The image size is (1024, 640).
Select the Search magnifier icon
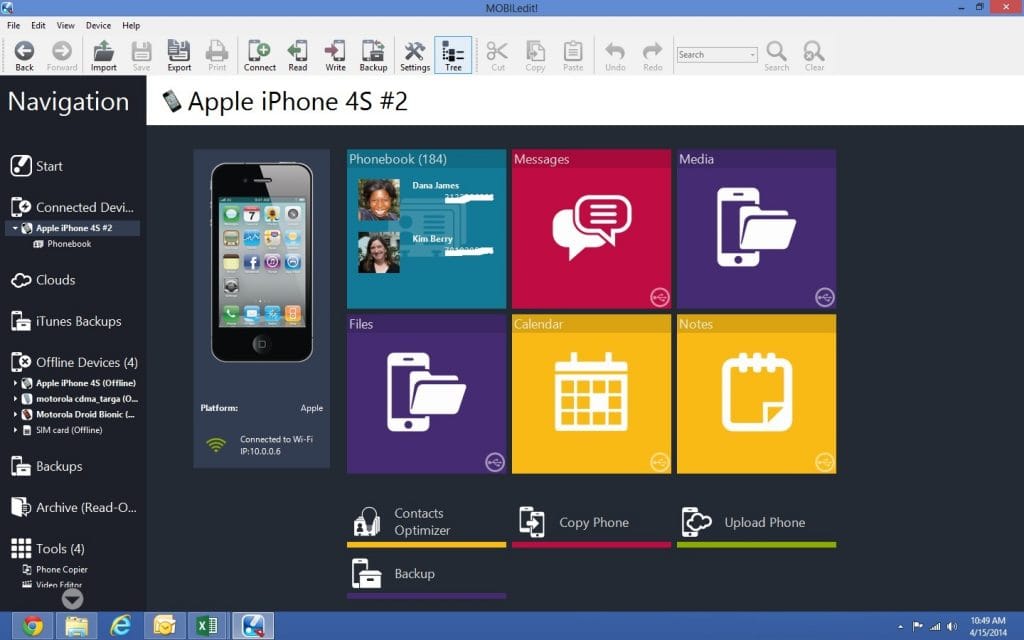coord(777,55)
